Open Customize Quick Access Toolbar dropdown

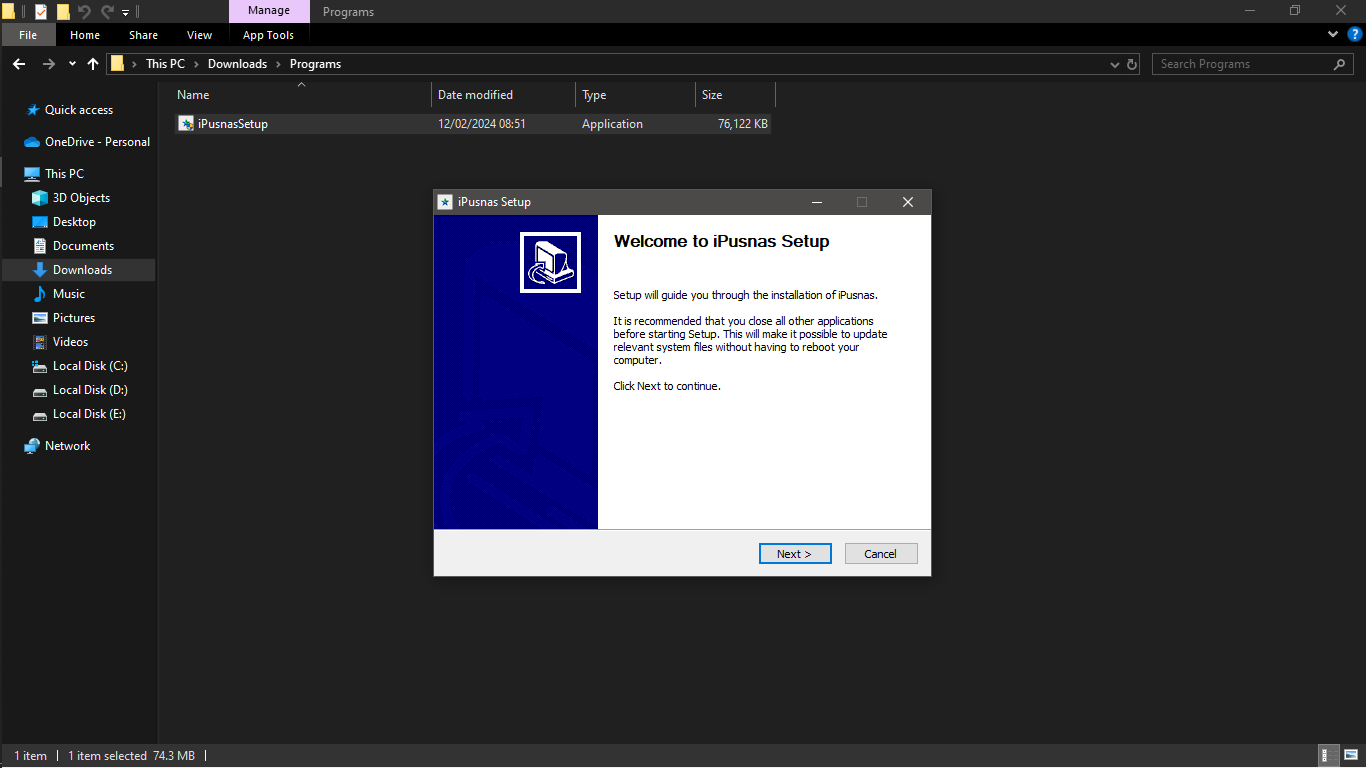125,13
